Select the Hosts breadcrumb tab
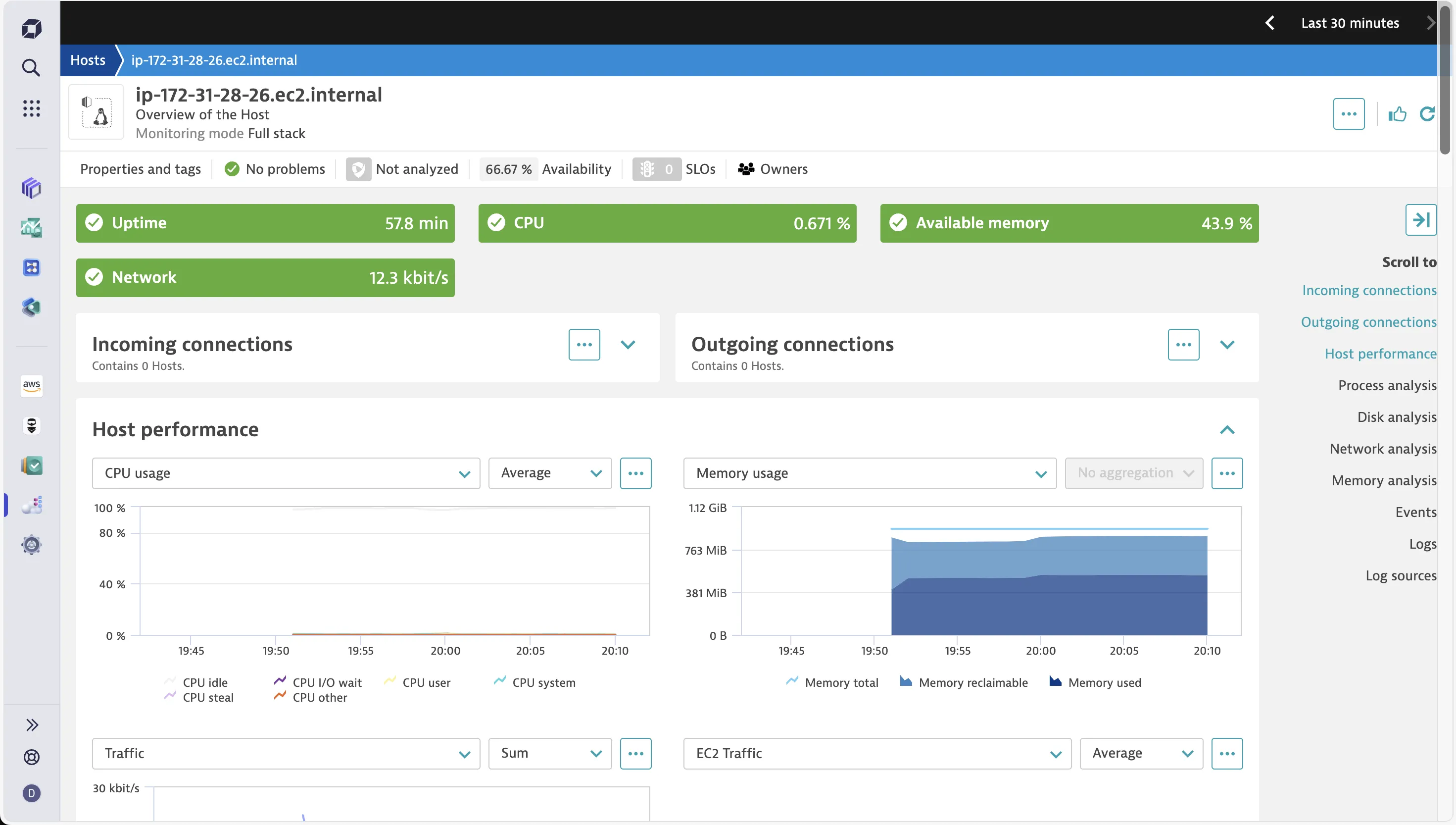The width and height of the screenshot is (1456, 825). coord(88,60)
